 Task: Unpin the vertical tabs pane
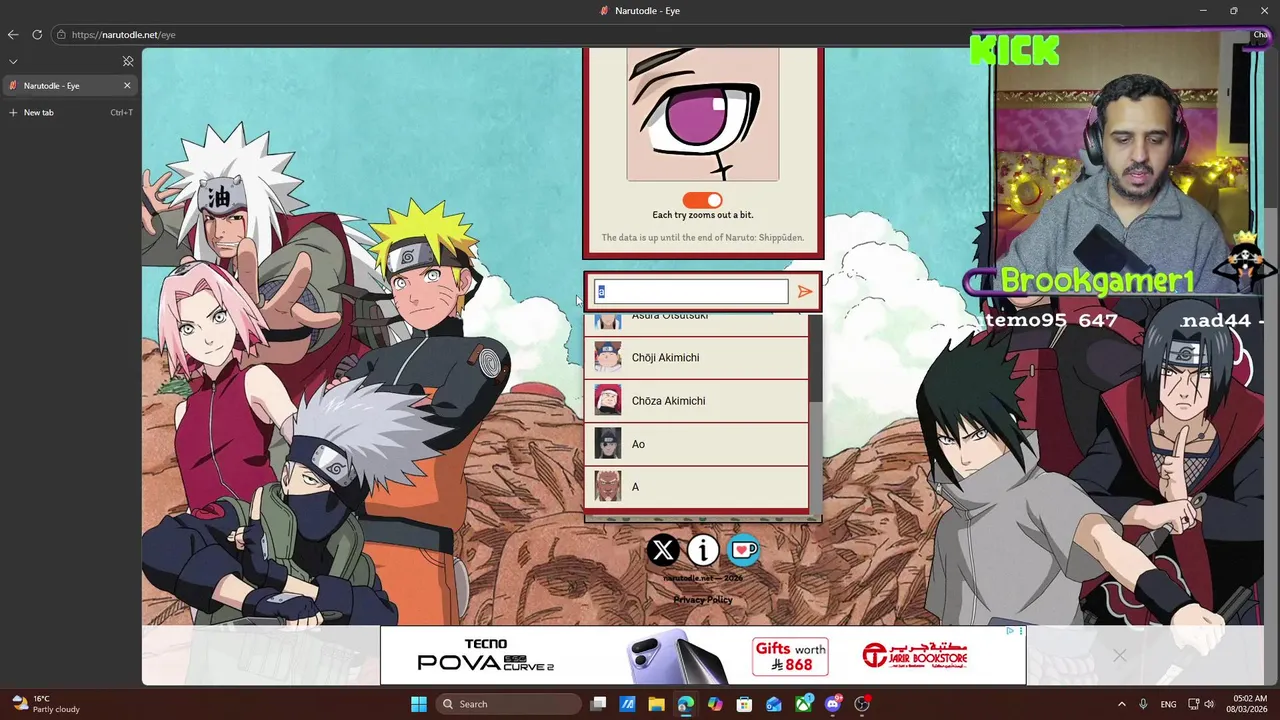point(128,61)
